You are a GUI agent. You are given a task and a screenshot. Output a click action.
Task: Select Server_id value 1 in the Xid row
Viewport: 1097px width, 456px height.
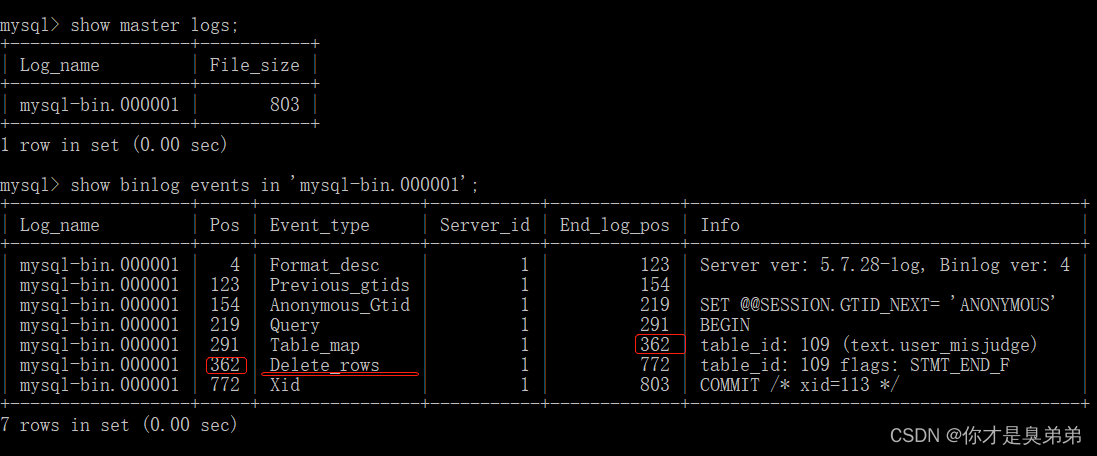point(525,385)
